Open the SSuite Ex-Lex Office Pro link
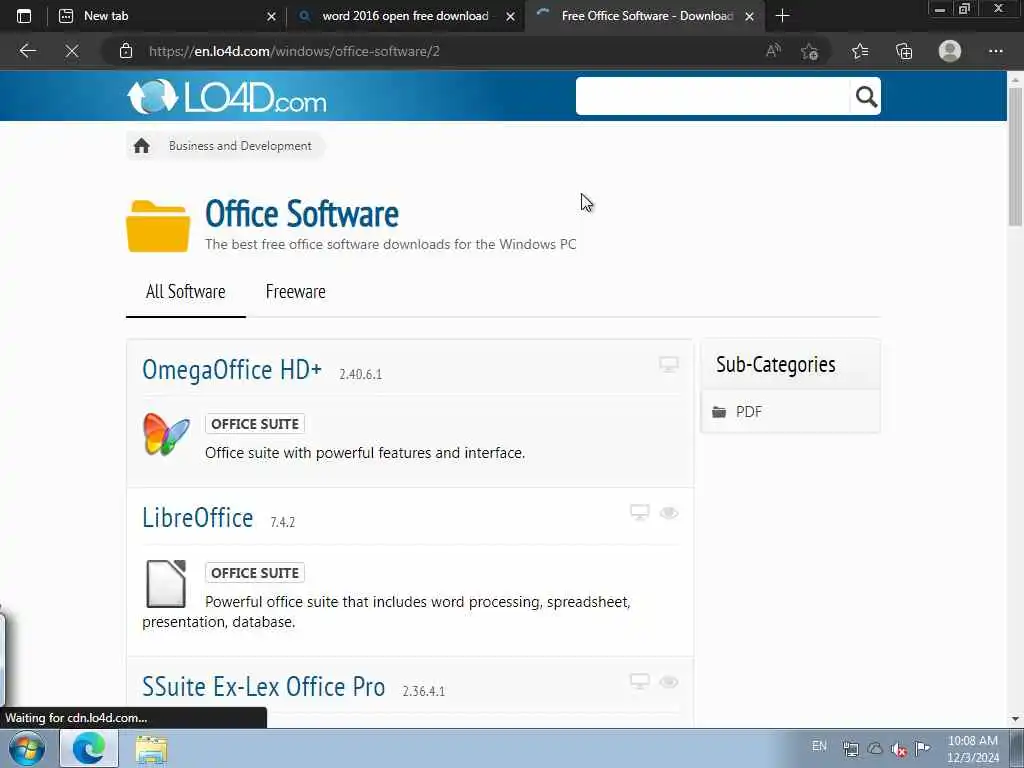This screenshot has width=1024, height=768. [x=263, y=686]
